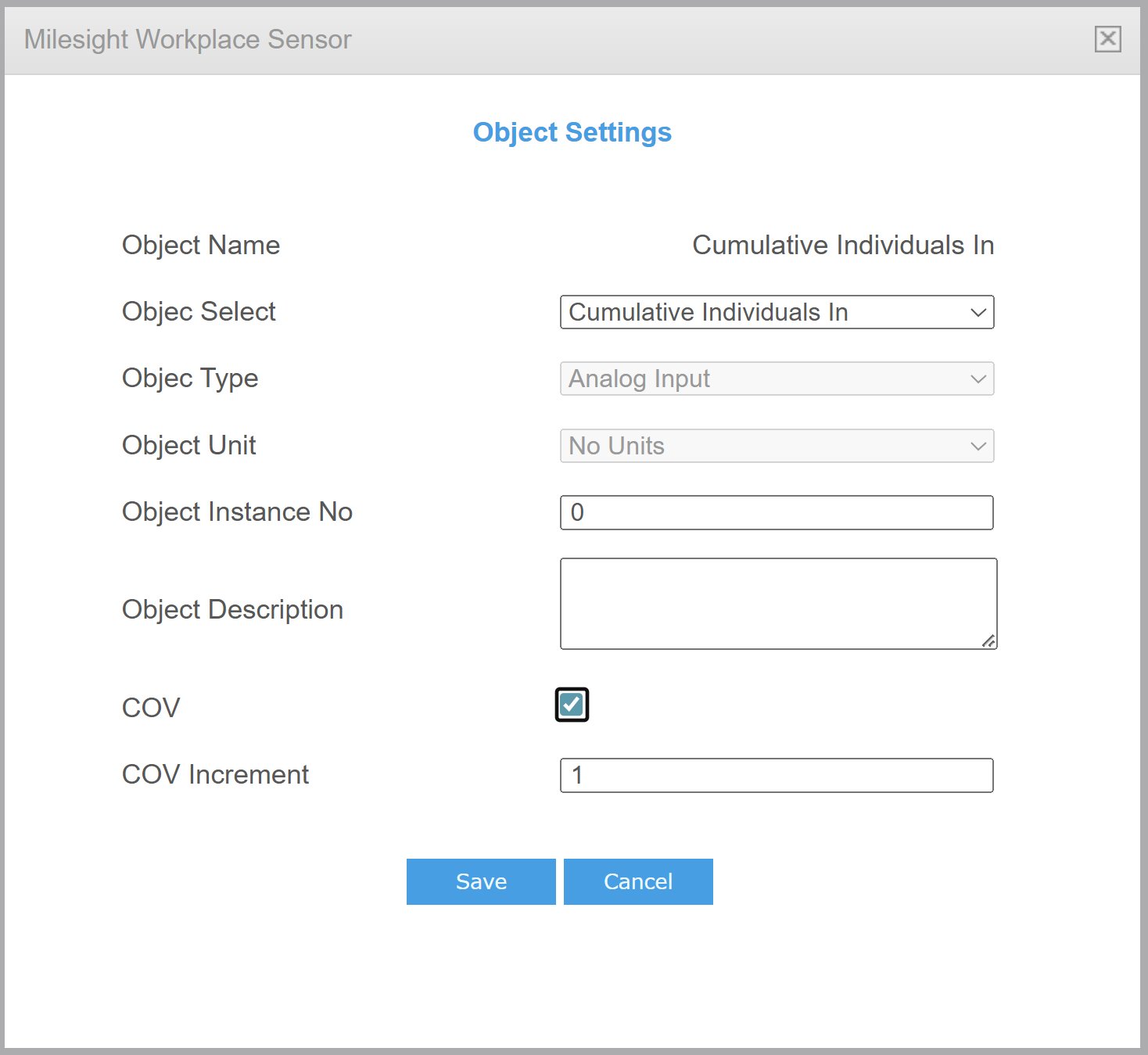Open the No Units dropdown

coord(777,446)
